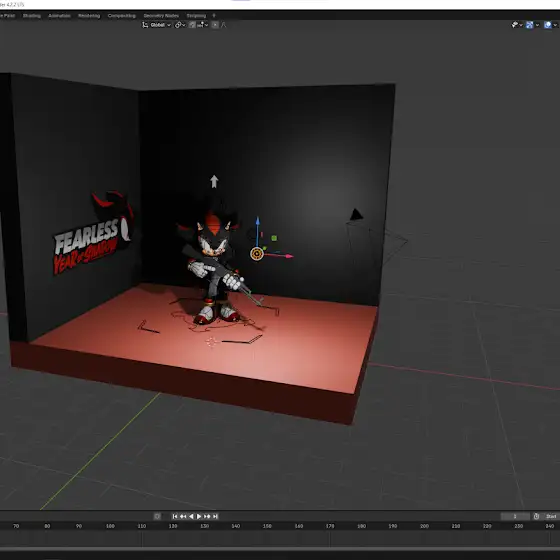The width and height of the screenshot is (560, 560).
Task: Open the Geometry Nodes workspace tab
Action: pyautogui.click(x=161, y=16)
